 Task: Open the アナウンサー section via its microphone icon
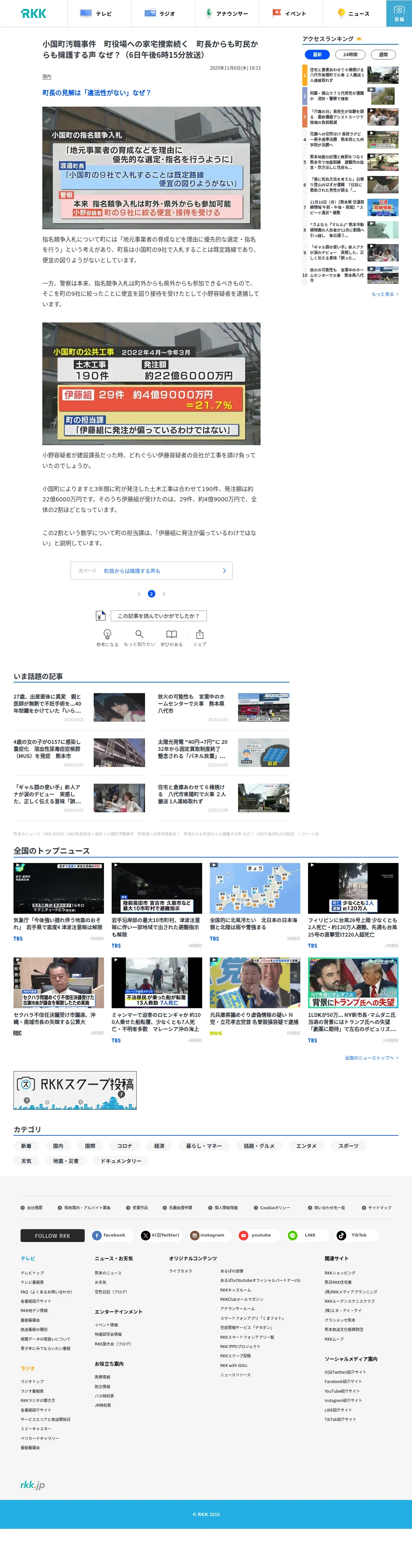click(x=209, y=13)
